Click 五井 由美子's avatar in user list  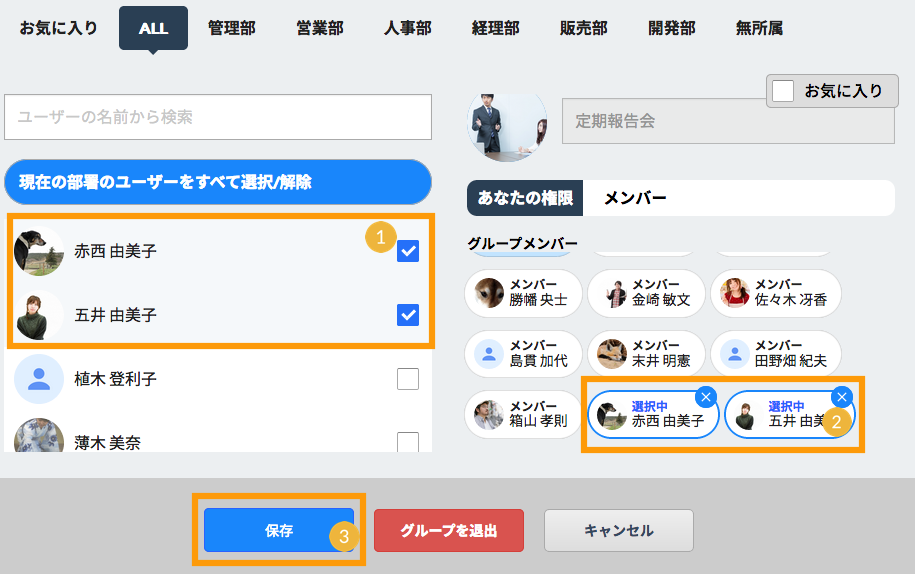pyautogui.click(x=39, y=315)
